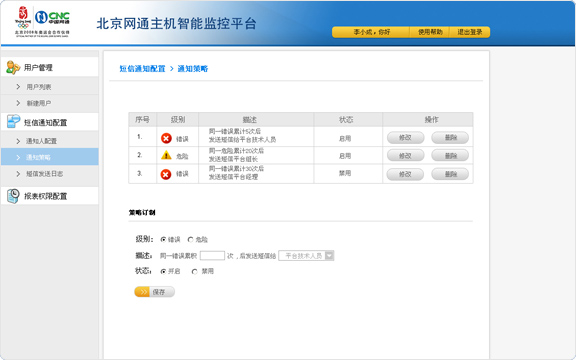The image size is (576, 360).
Task: Click the Beijing 2008 Olympic emblem
Action: (23, 17)
